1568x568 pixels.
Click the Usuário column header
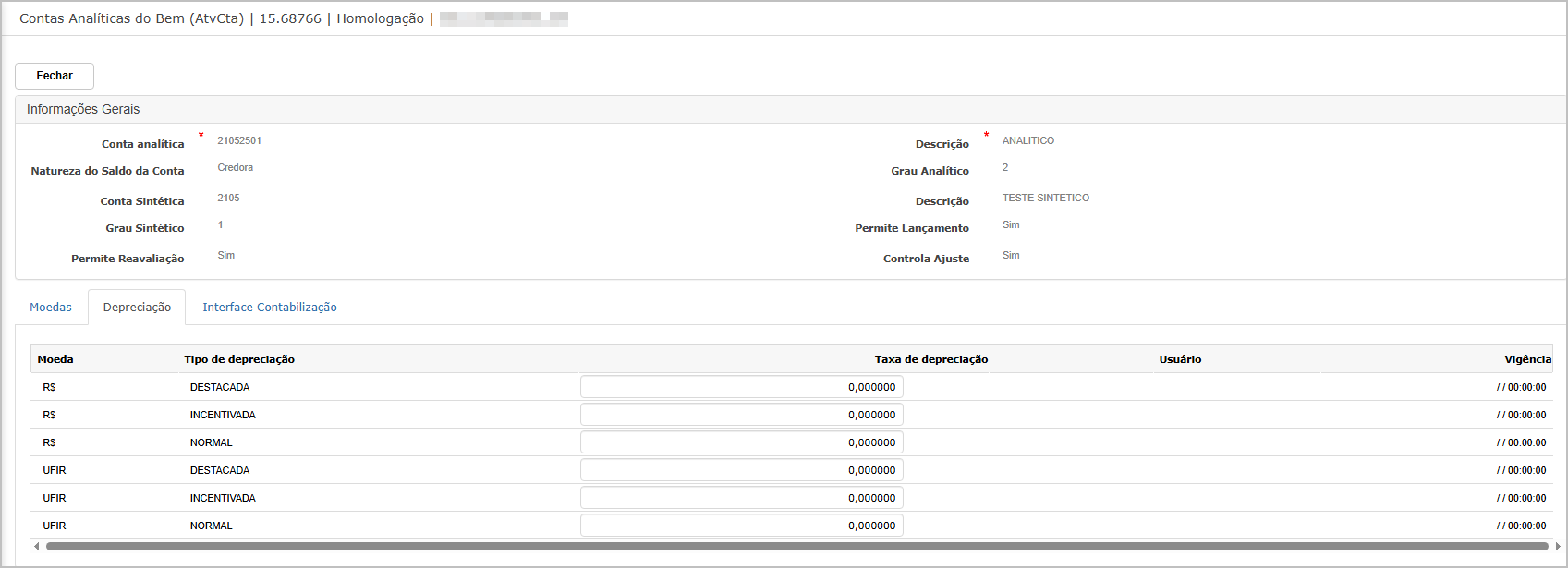click(1180, 359)
